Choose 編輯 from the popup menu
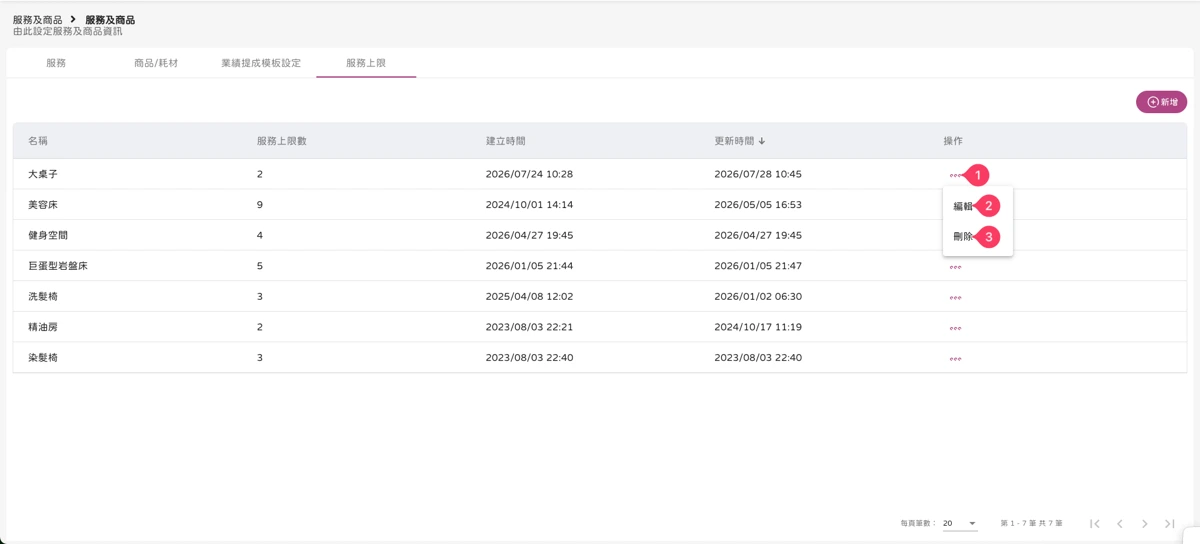The height and width of the screenshot is (544, 1200). (x=963, y=206)
